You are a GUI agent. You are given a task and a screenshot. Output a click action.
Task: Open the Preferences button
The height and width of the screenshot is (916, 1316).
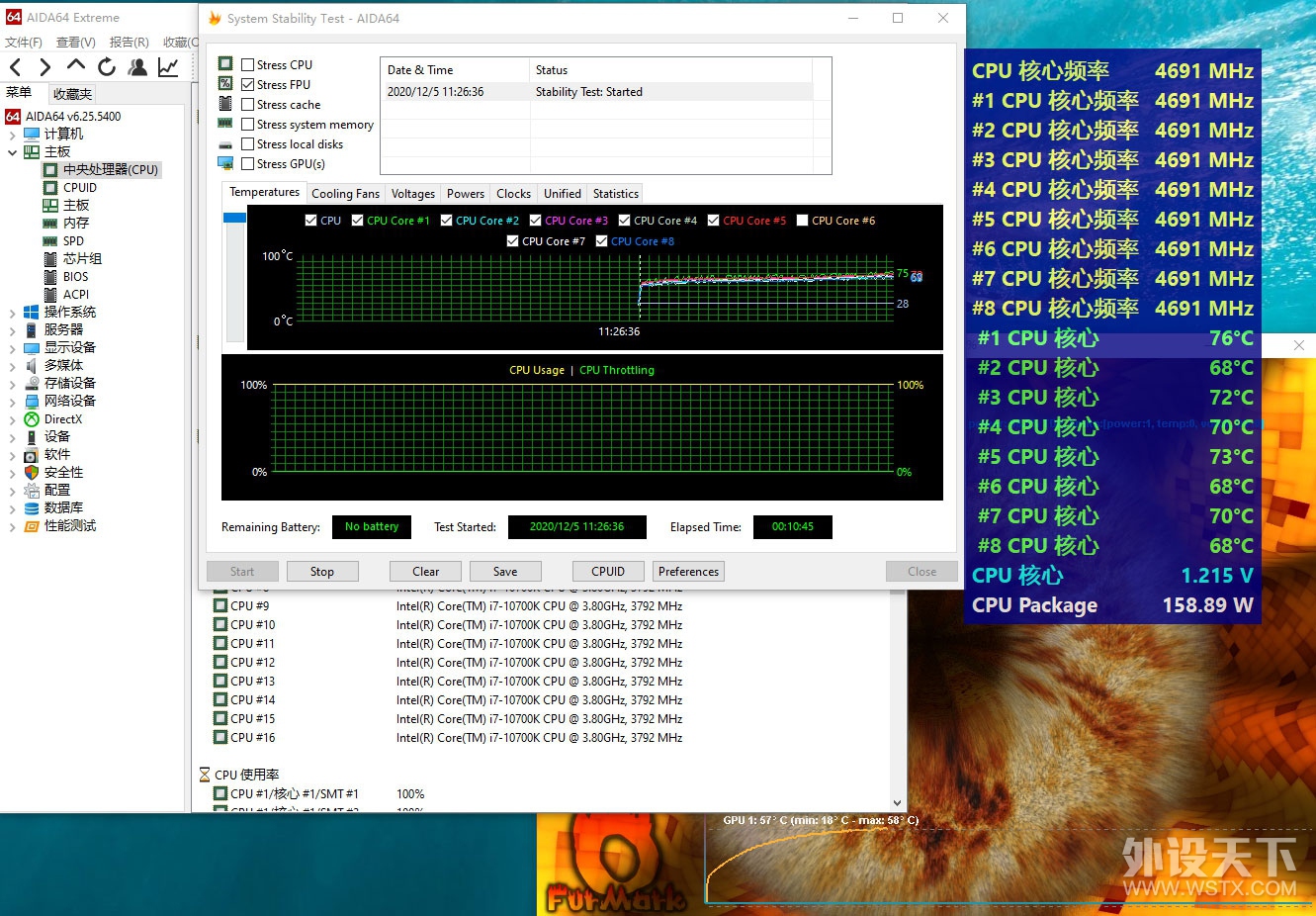click(689, 572)
